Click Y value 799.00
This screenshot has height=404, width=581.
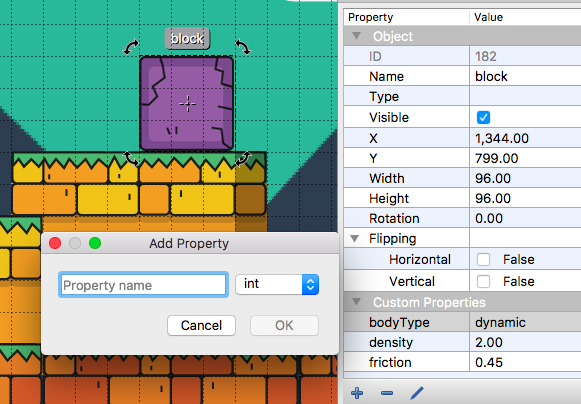pos(497,158)
